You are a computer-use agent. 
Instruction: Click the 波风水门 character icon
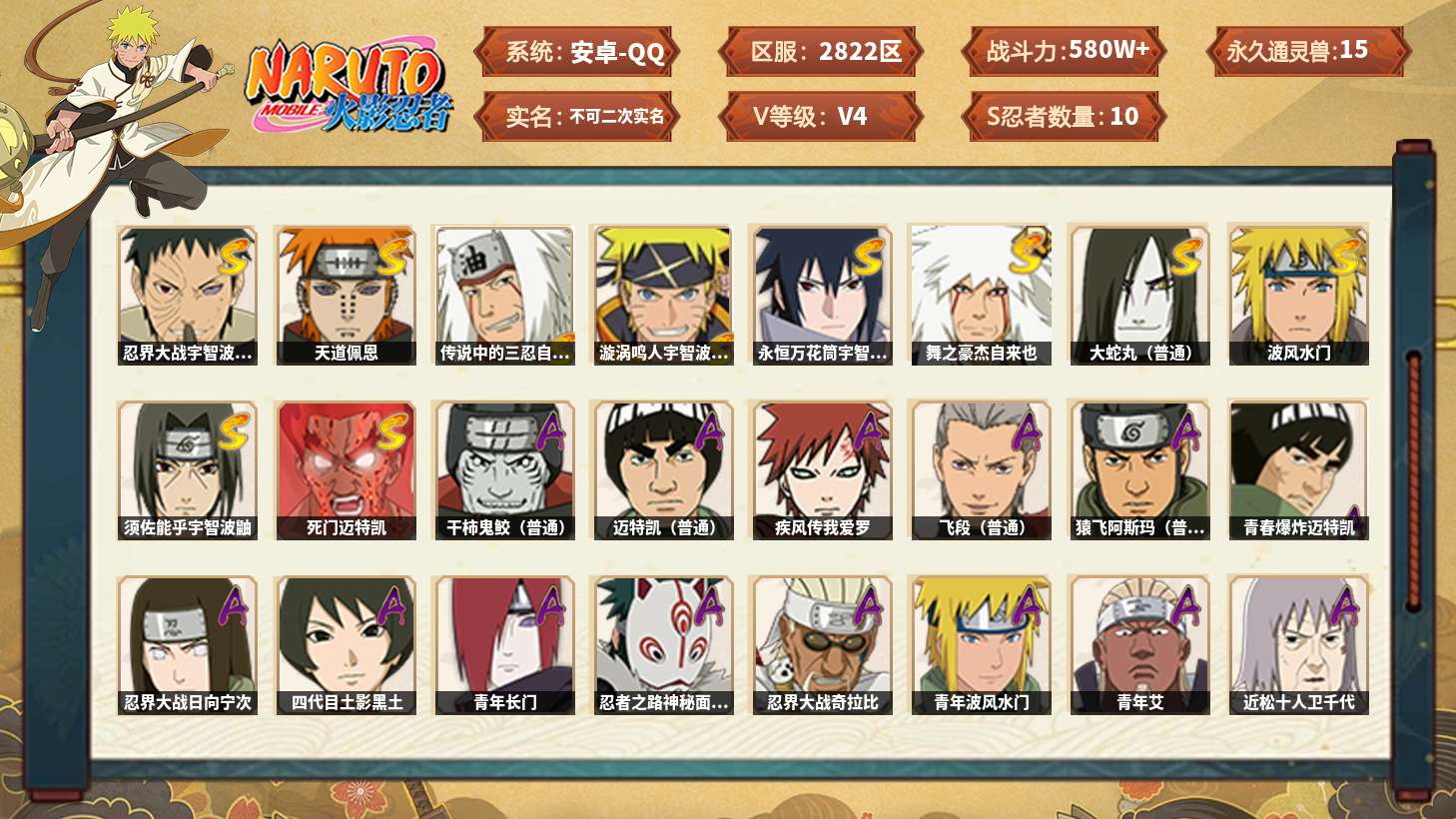click(x=1298, y=295)
